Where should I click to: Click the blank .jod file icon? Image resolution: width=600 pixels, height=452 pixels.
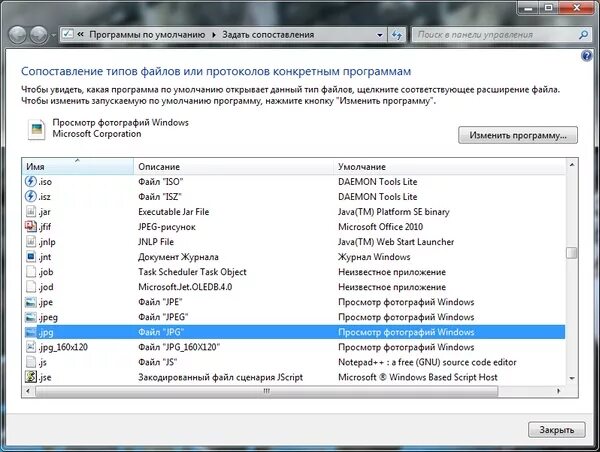[31, 287]
